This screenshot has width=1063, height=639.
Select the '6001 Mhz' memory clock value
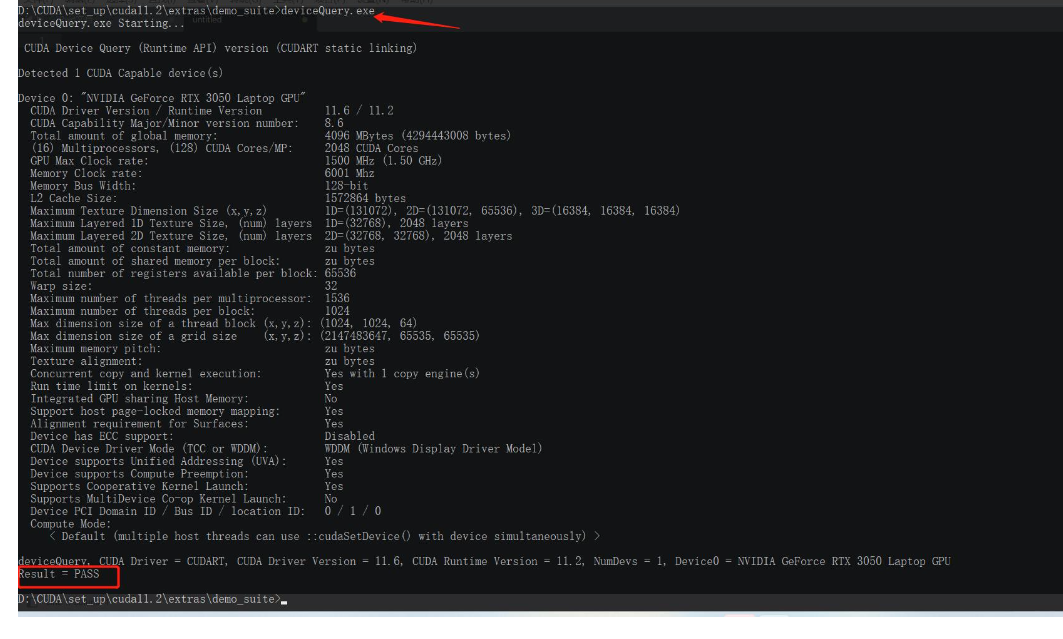point(349,173)
